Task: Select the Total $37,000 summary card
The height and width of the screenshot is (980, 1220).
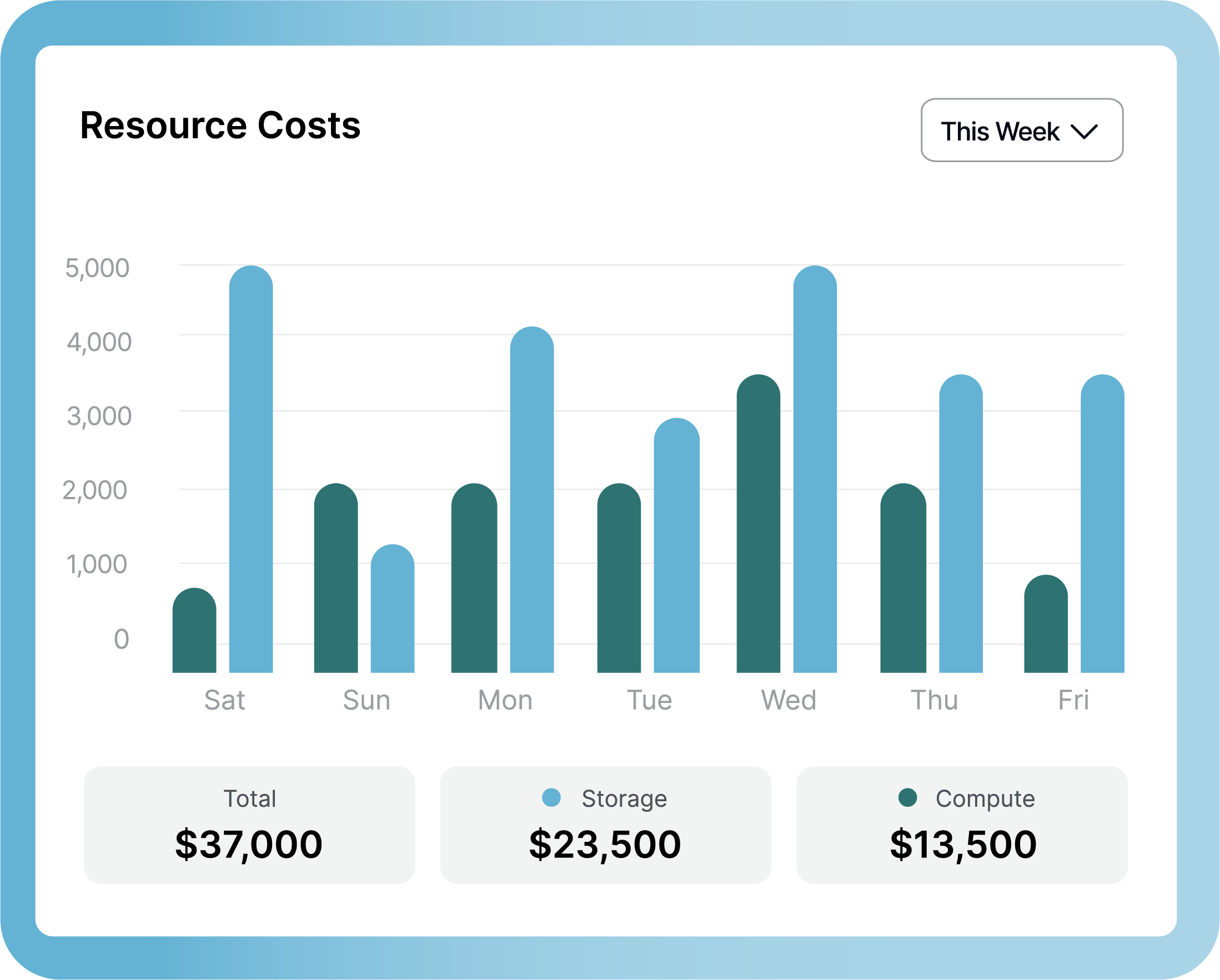Action: pyautogui.click(x=249, y=825)
